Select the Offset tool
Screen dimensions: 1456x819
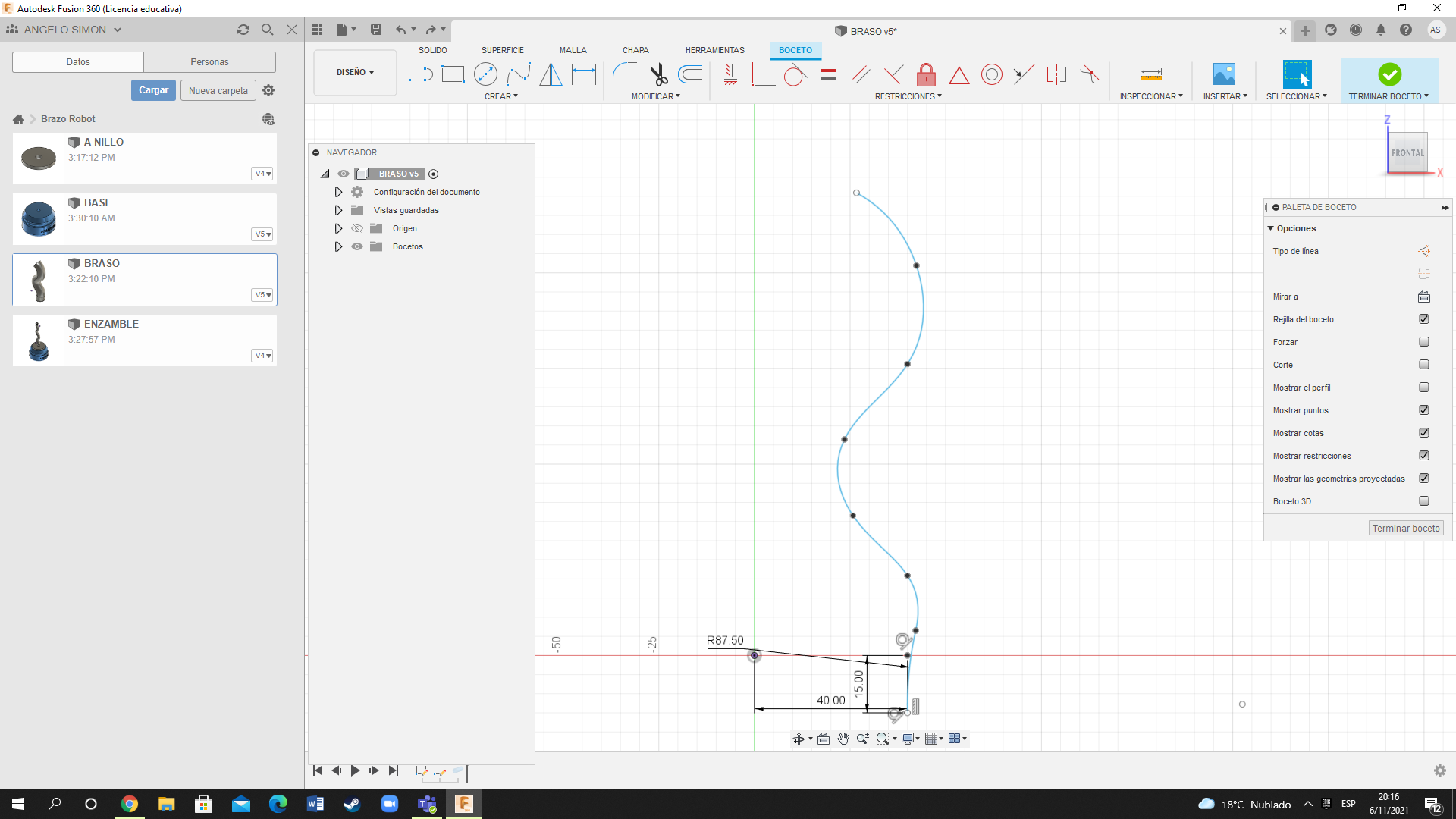(690, 74)
